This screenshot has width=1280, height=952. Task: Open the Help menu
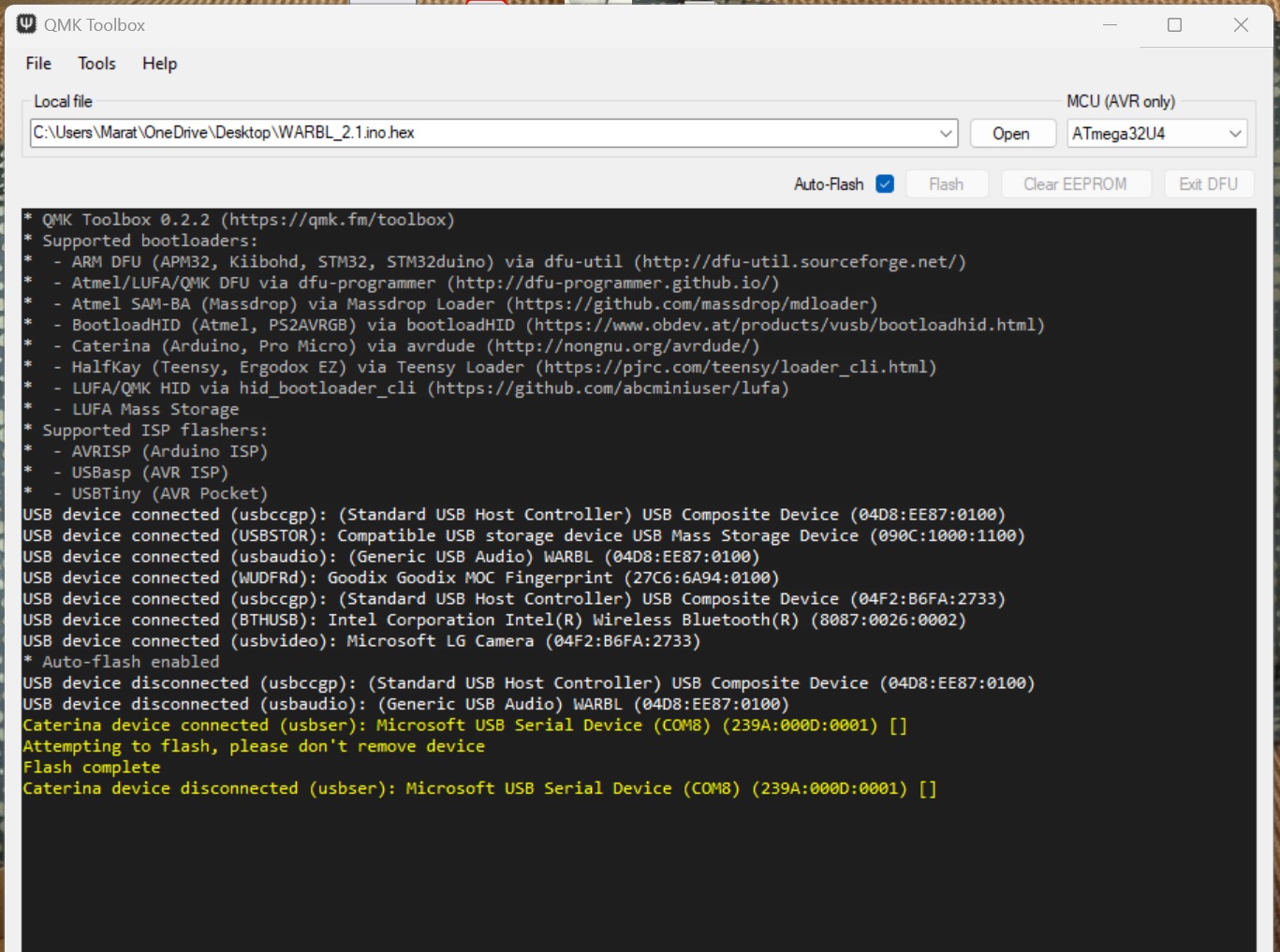[159, 64]
